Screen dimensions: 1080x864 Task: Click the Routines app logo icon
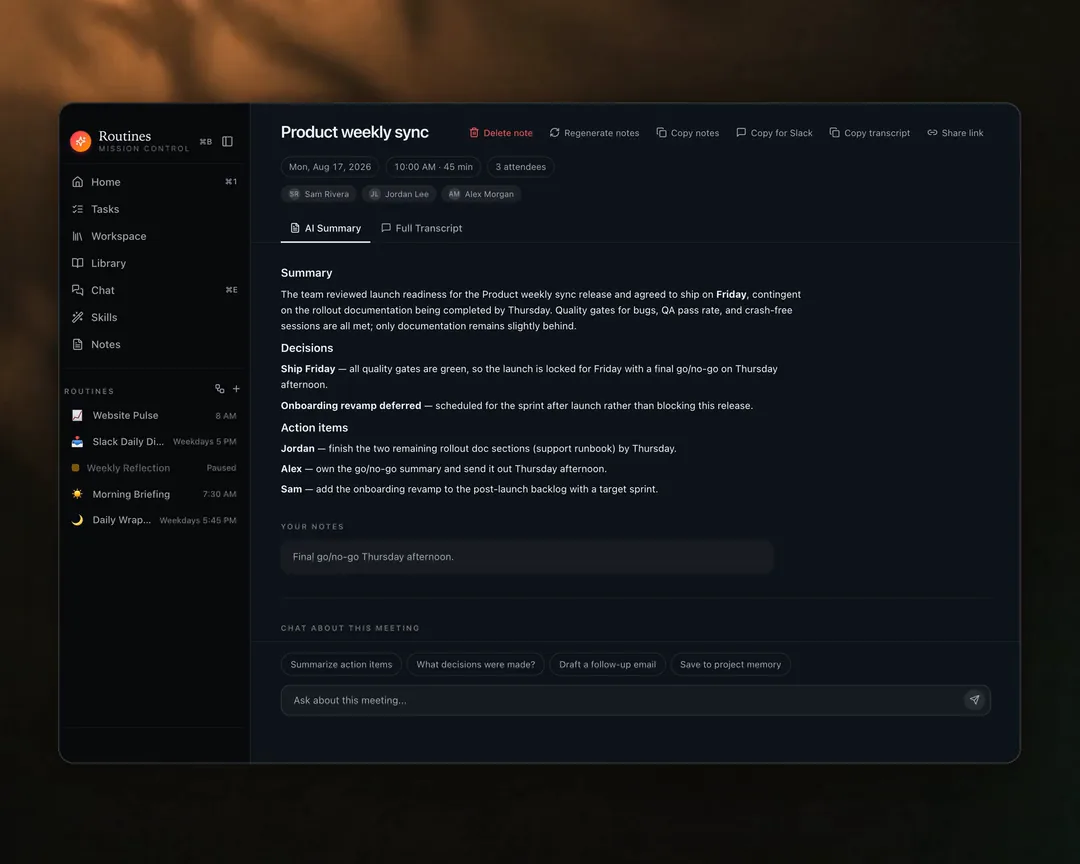tap(81, 141)
